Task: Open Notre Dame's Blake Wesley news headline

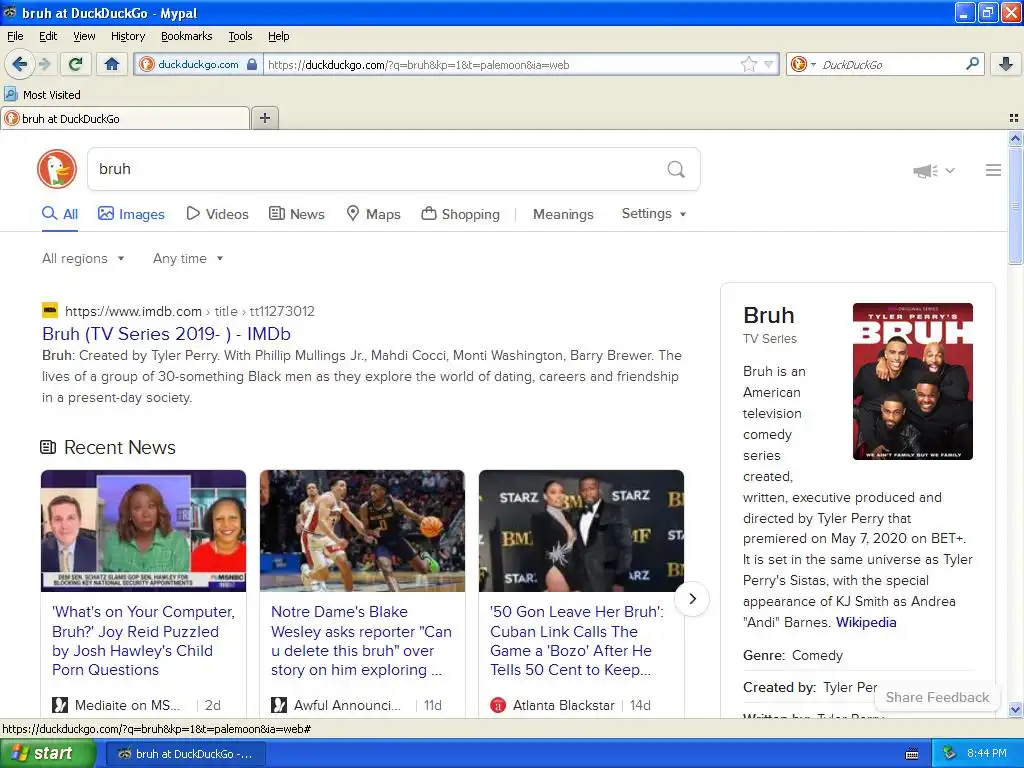Action: (361, 641)
